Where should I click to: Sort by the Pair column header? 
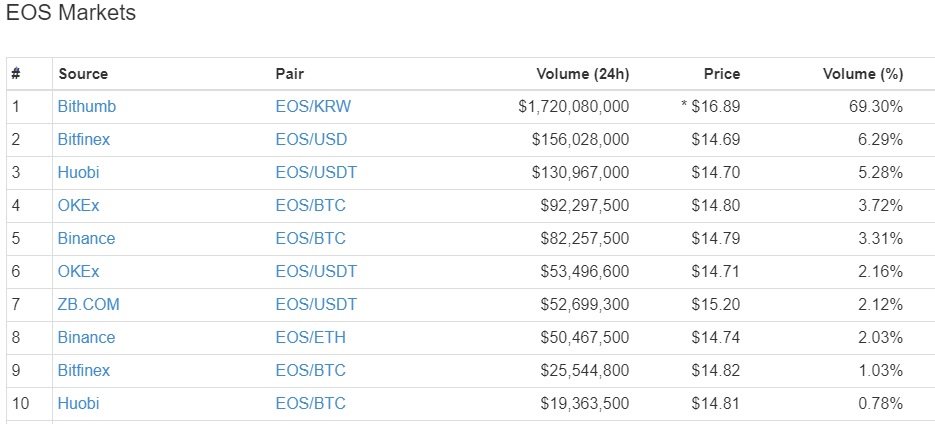point(290,74)
